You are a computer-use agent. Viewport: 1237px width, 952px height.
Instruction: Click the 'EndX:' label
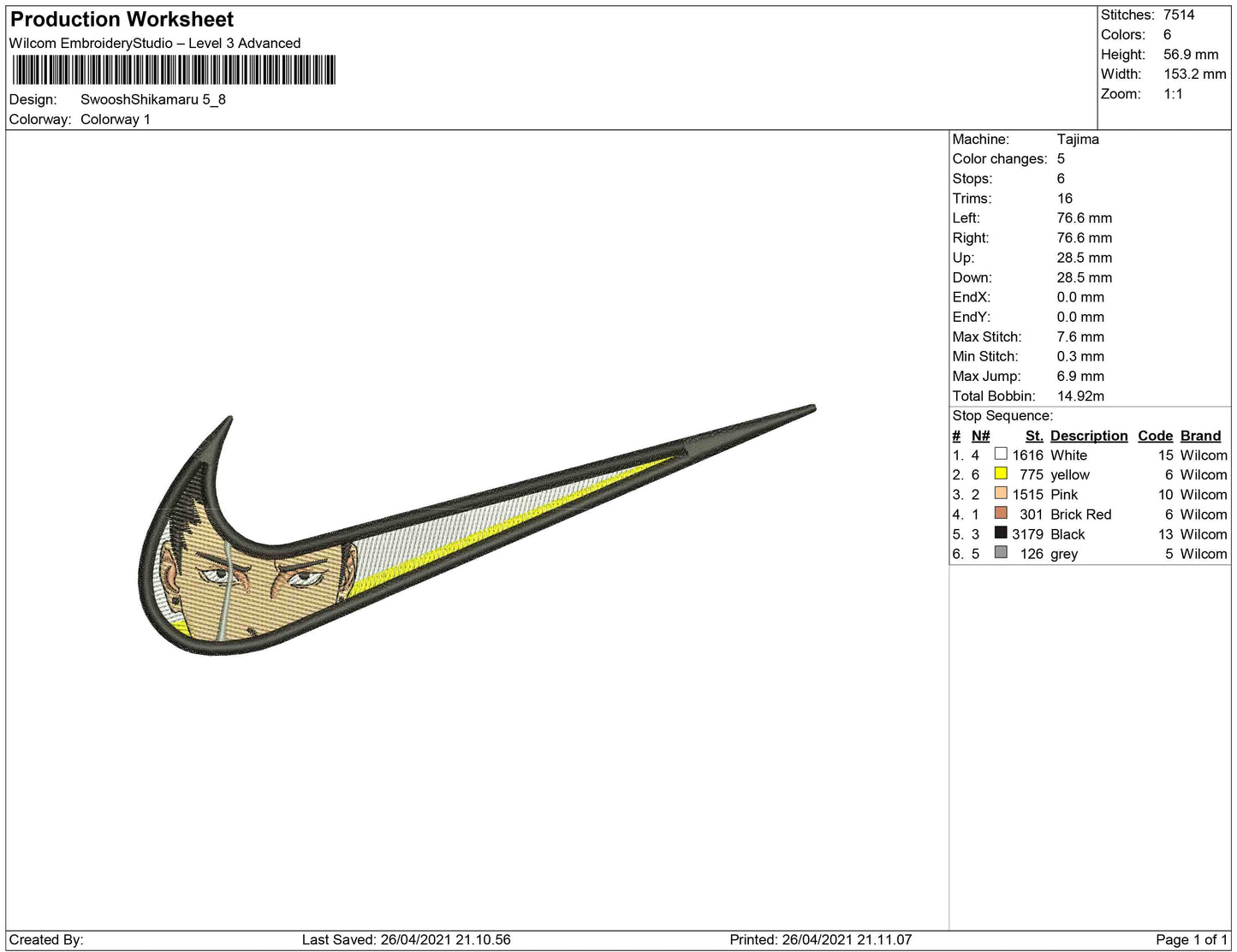click(x=972, y=297)
